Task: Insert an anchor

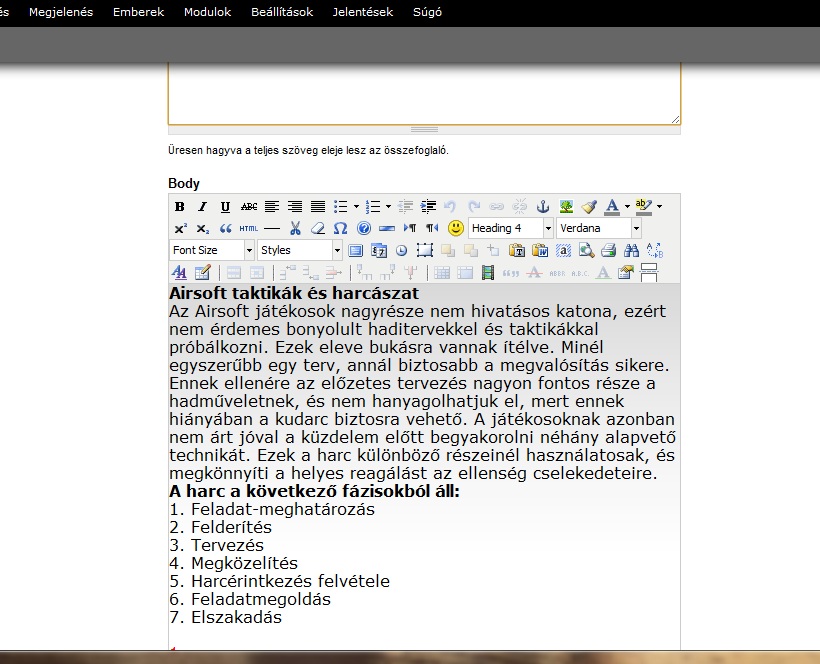Action: click(543, 207)
